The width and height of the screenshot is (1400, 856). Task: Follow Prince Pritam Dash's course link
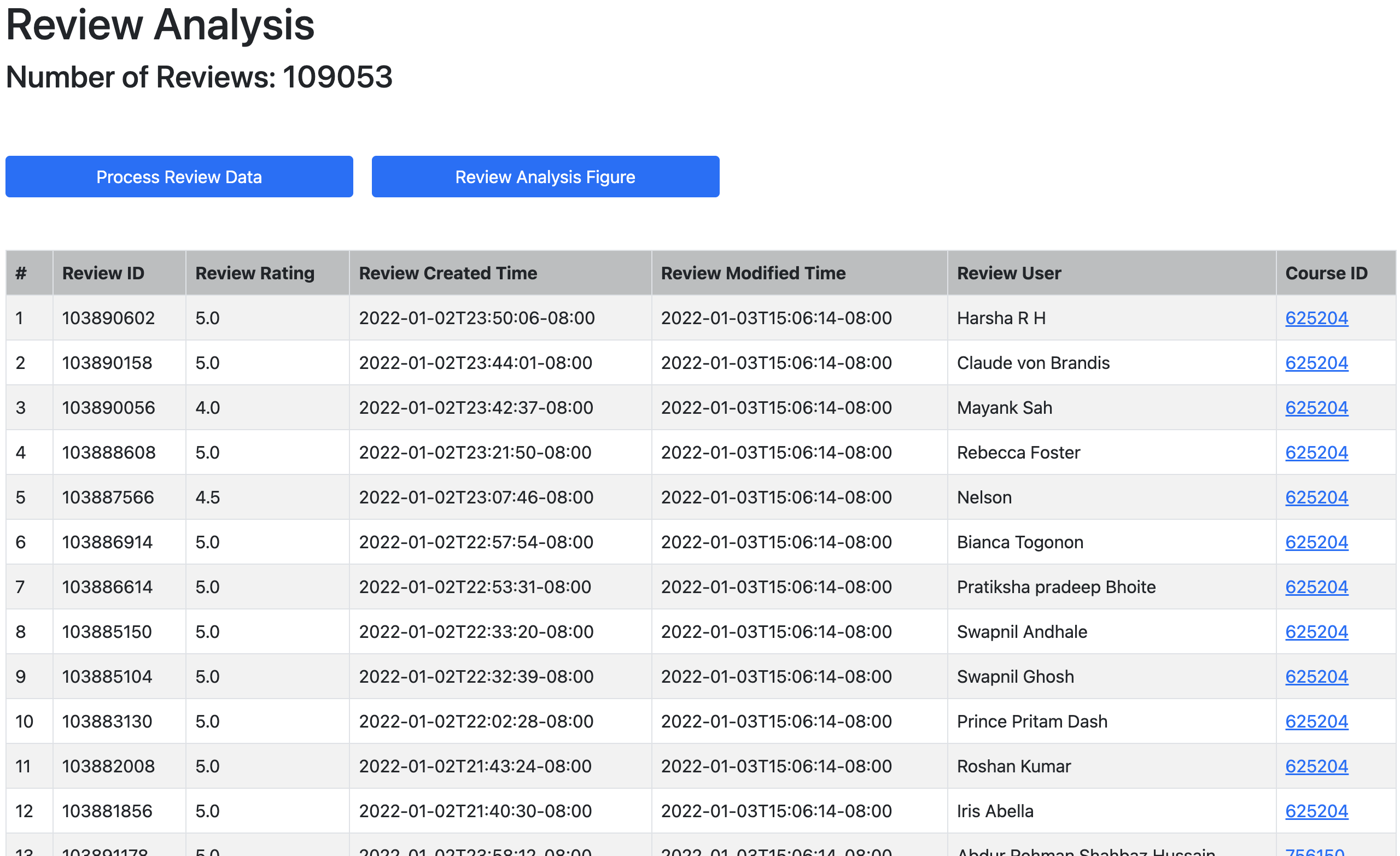[1316, 722]
